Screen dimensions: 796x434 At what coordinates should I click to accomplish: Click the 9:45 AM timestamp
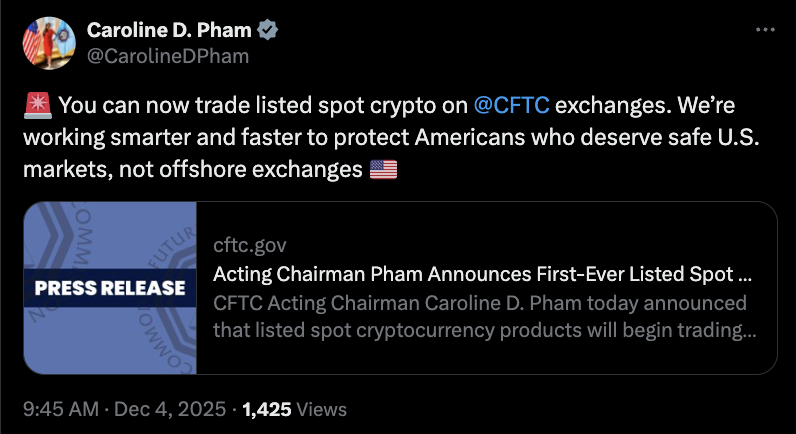(x=58, y=409)
